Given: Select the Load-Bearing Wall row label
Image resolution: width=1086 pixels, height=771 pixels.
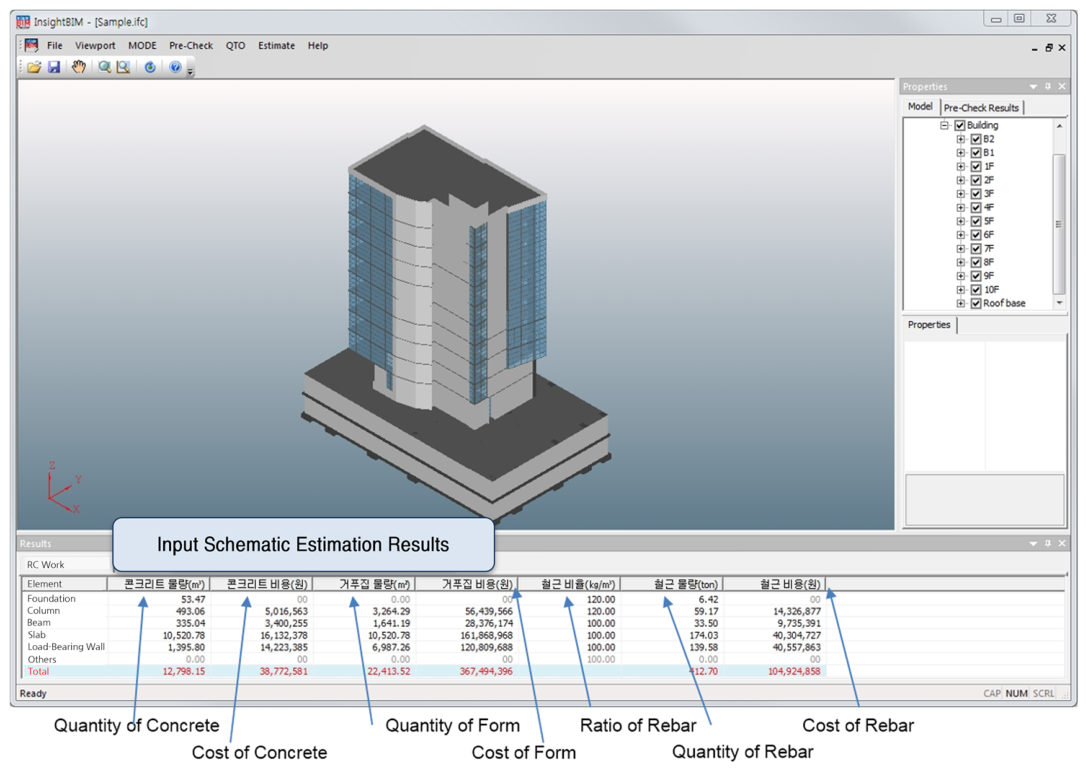Looking at the screenshot, I should [66, 647].
